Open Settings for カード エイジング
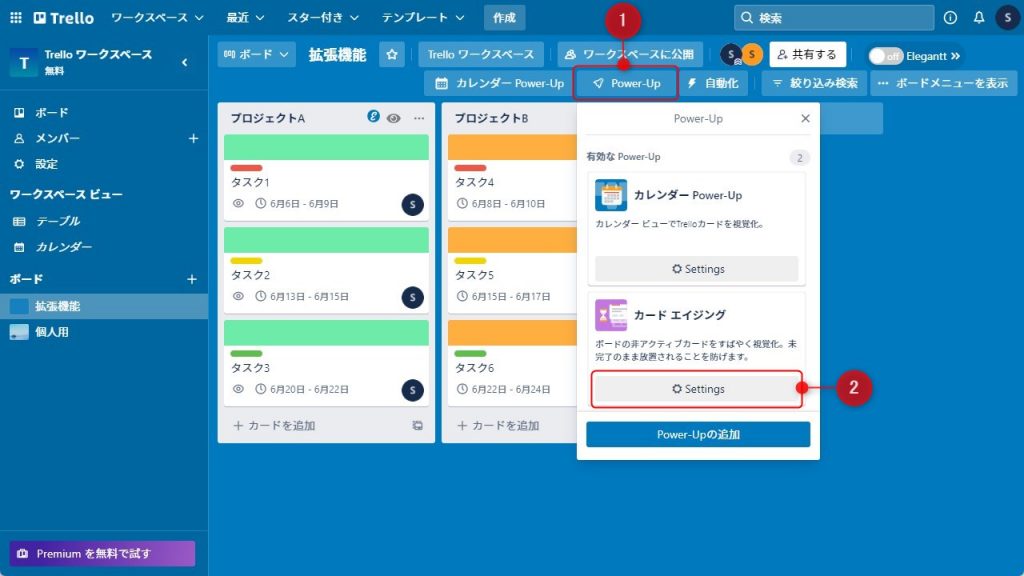This screenshot has height=576, width=1024. pyautogui.click(x=697, y=389)
